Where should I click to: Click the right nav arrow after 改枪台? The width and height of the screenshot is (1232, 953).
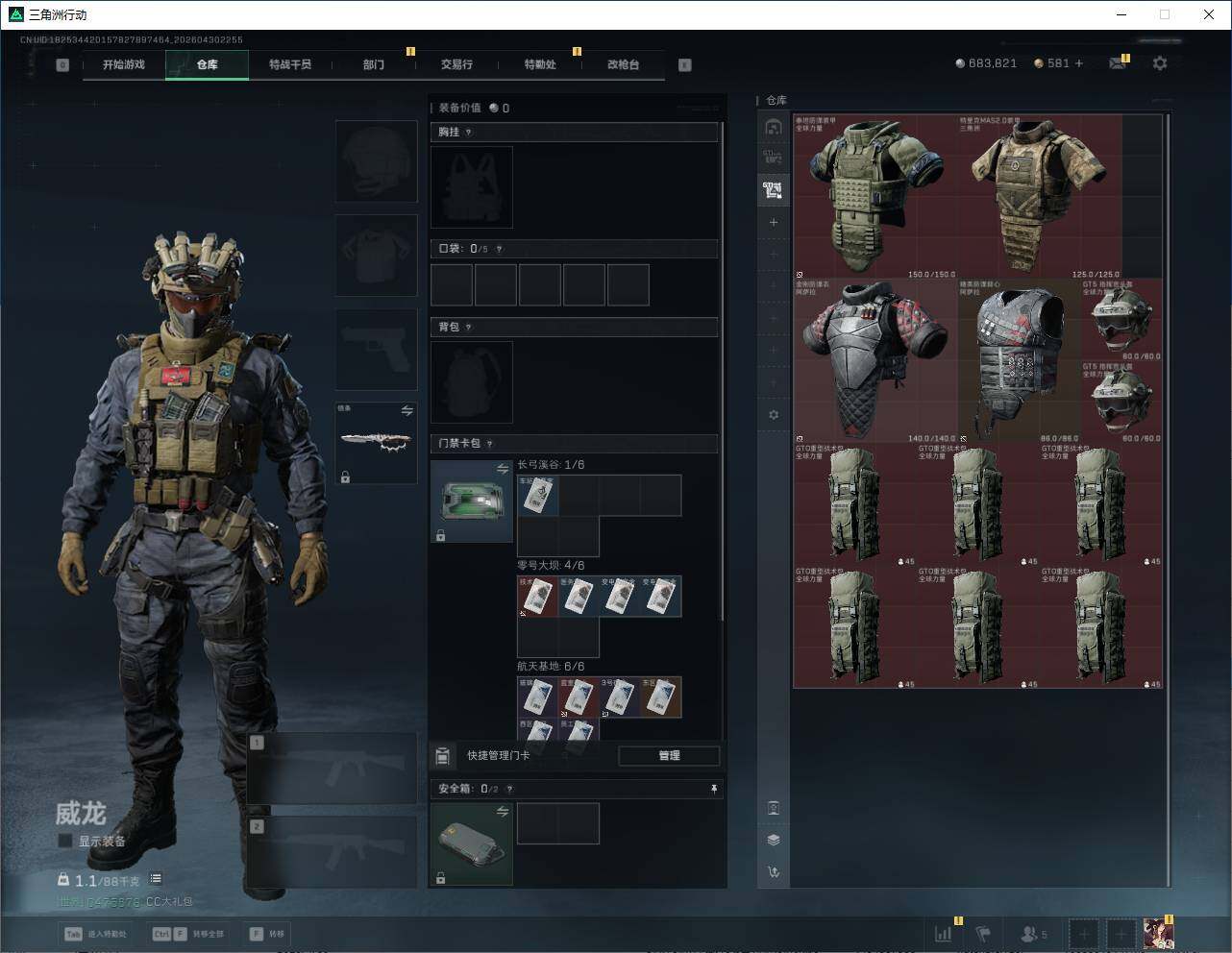(685, 64)
